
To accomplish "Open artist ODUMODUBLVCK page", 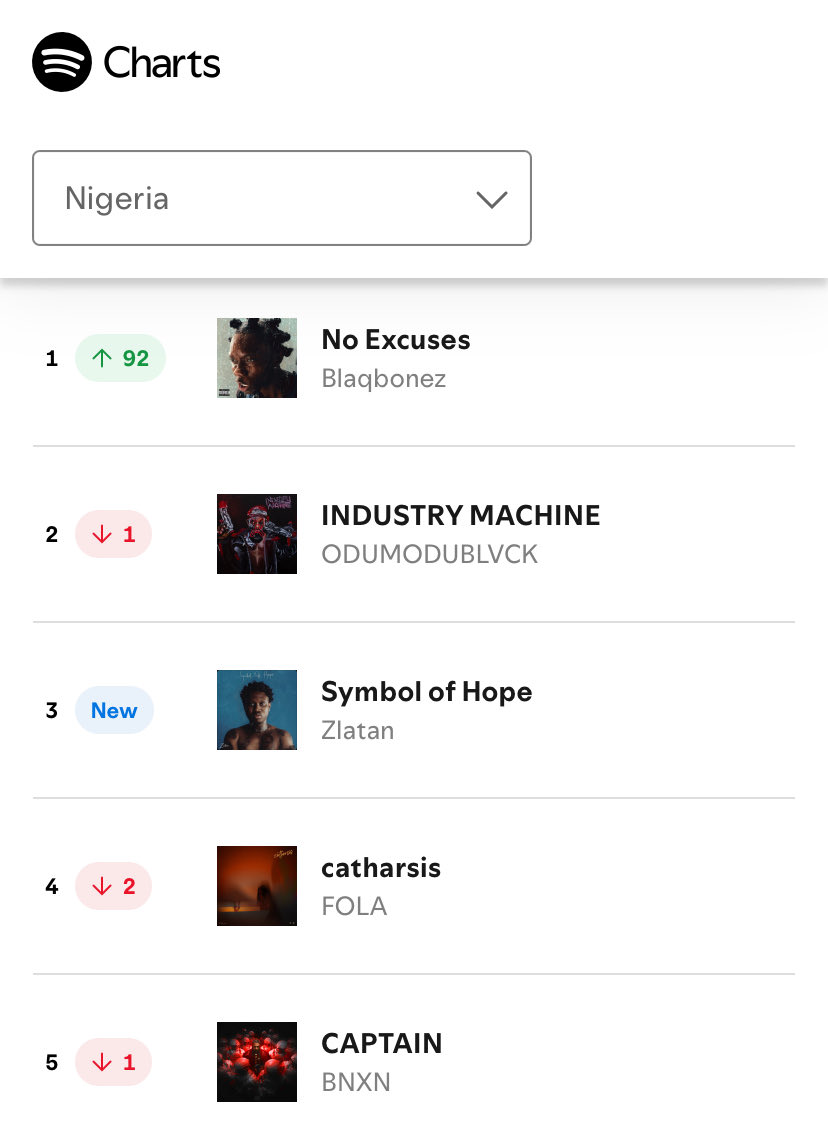I will [430, 554].
